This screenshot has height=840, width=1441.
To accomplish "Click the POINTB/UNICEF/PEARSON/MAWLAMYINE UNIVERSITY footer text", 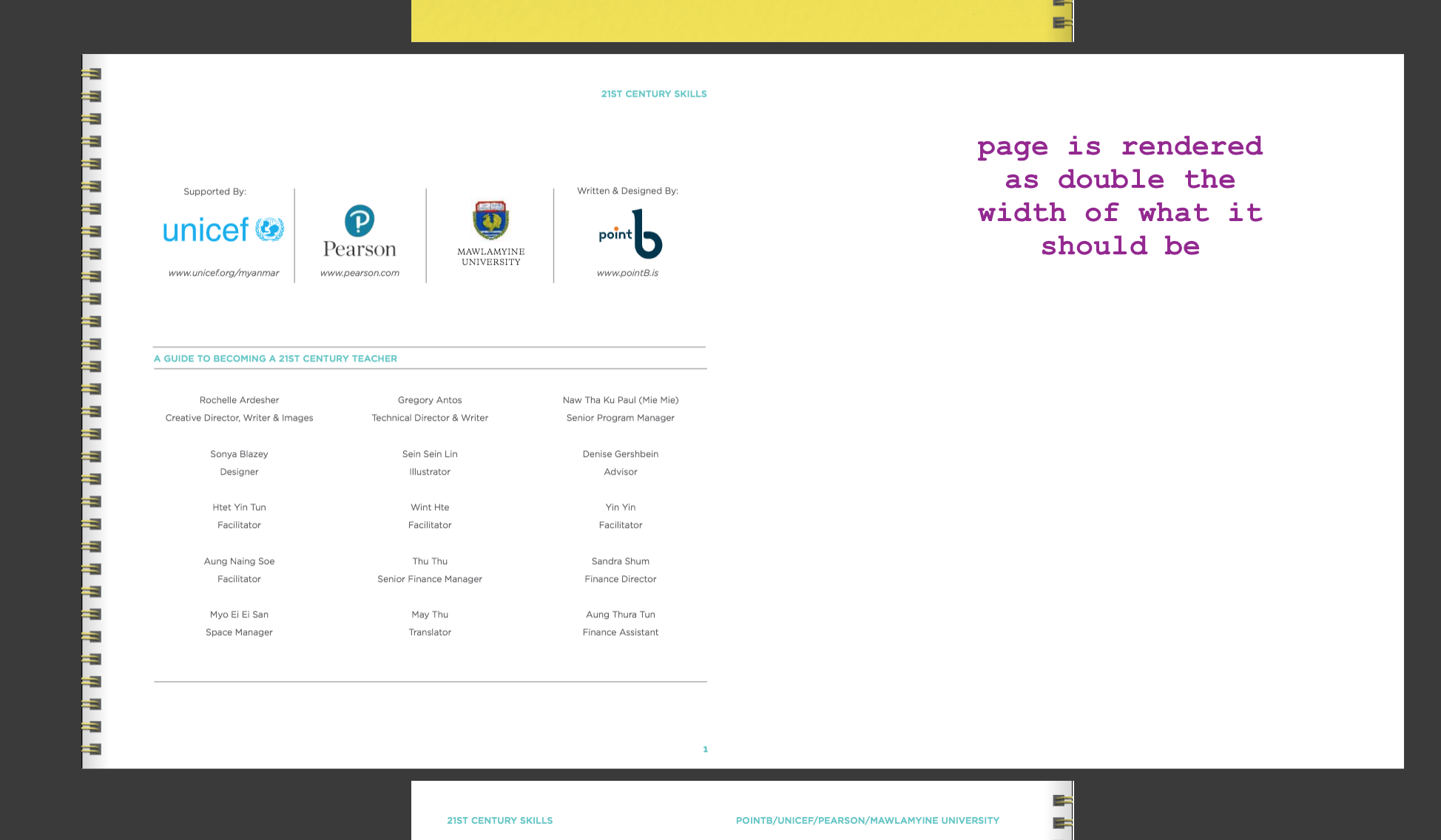I will tap(868, 820).
